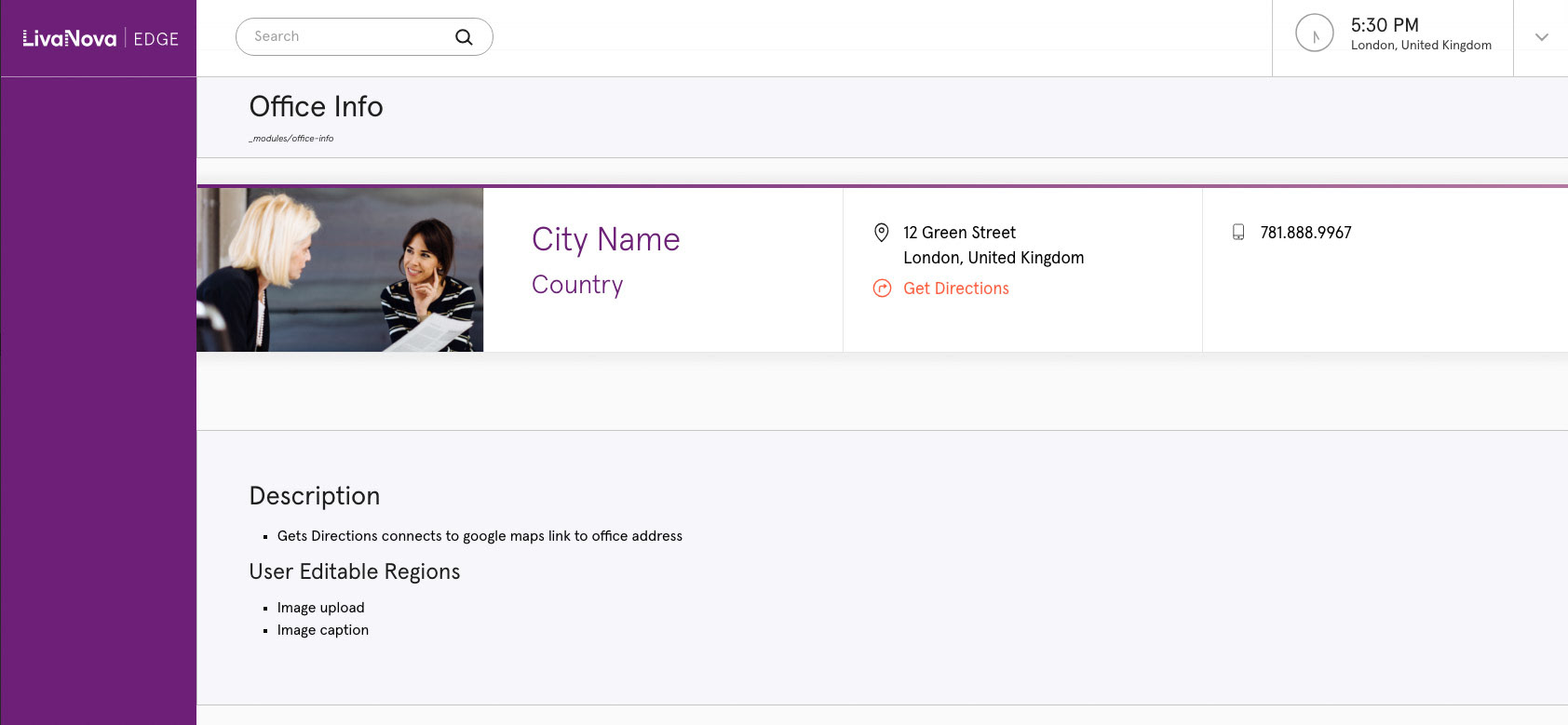This screenshot has height=725, width=1568.
Task: Click the 5:30 PM time display
Action: 1385,25
